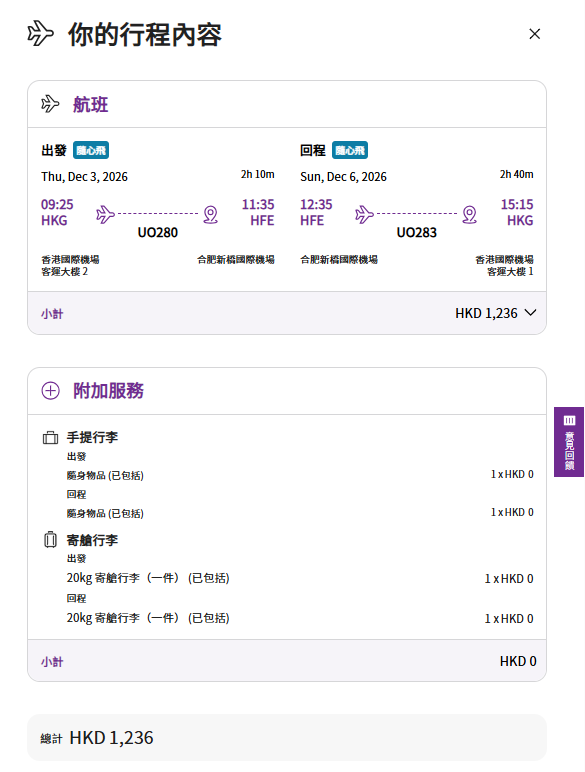
Task: Click the airplane icon beside 你的行程內容
Action: (40, 33)
